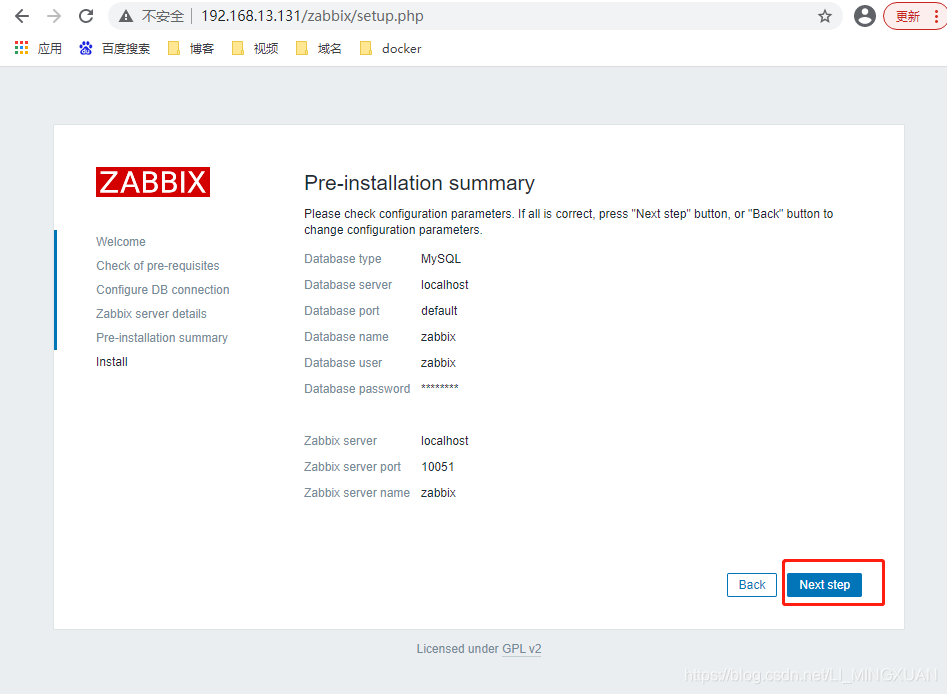Open the 视频 bookmark folder
Image resolution: width=947 pixels, height=694 pixels.
255,48
